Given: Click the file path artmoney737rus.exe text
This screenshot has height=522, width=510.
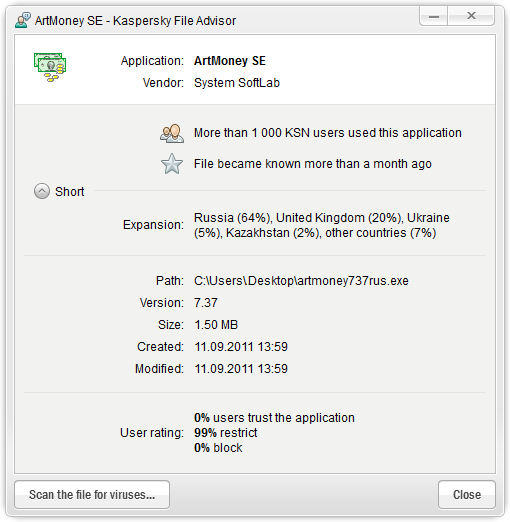Looking at the screenshot, I should pos(301,281).
